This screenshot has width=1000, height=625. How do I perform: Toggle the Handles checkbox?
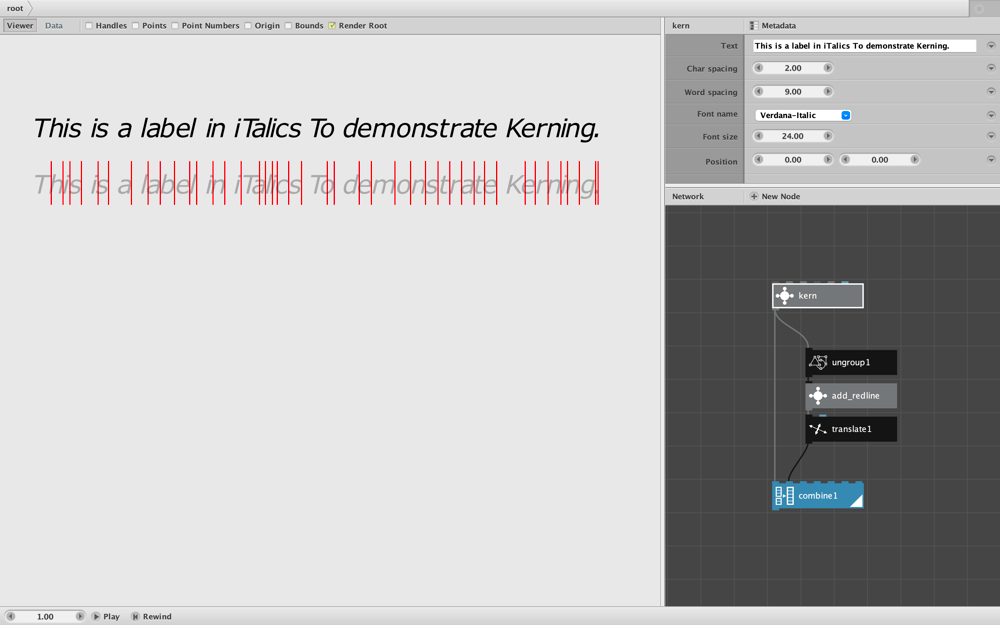click(x=89, y=26)
